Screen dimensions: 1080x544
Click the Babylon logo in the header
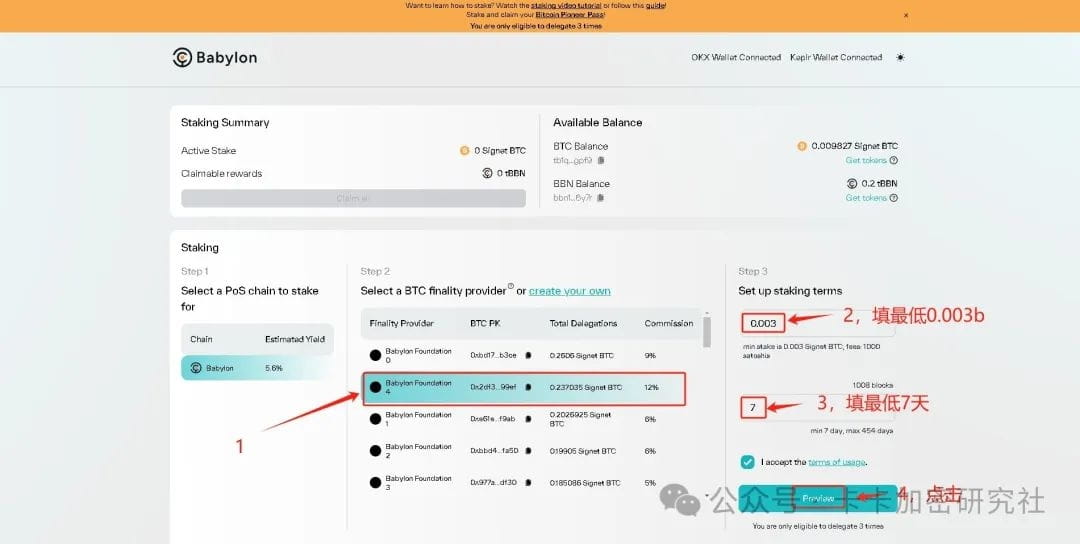coord(215,58)
